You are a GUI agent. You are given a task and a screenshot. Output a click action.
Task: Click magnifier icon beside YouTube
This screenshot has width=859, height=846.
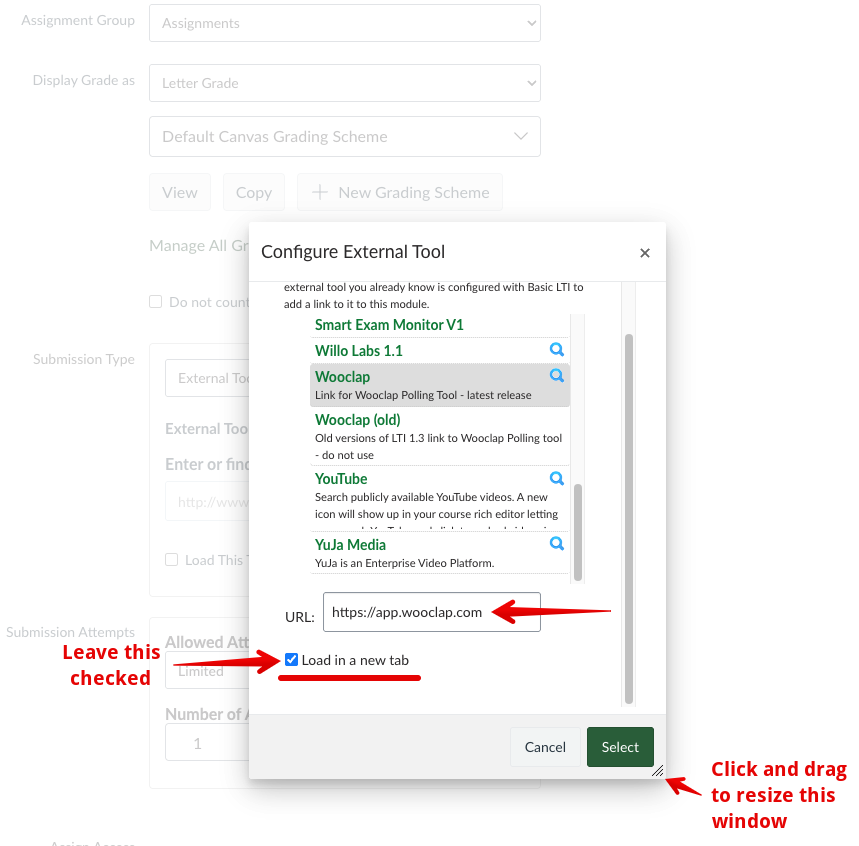pos(557,478)
